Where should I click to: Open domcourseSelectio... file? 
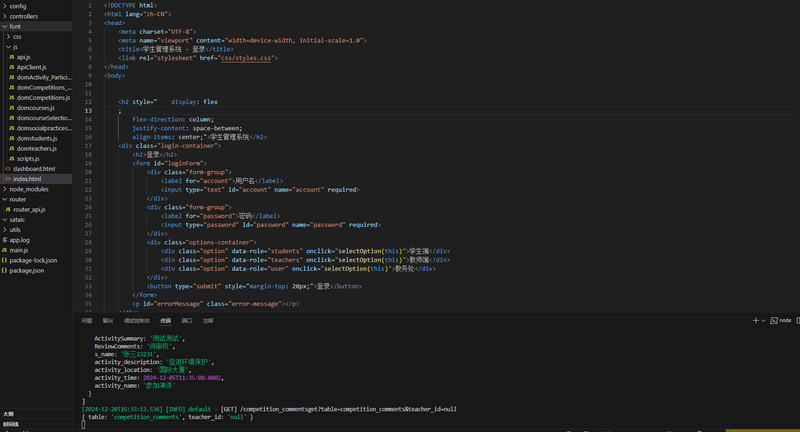click(x=44, y=118)
